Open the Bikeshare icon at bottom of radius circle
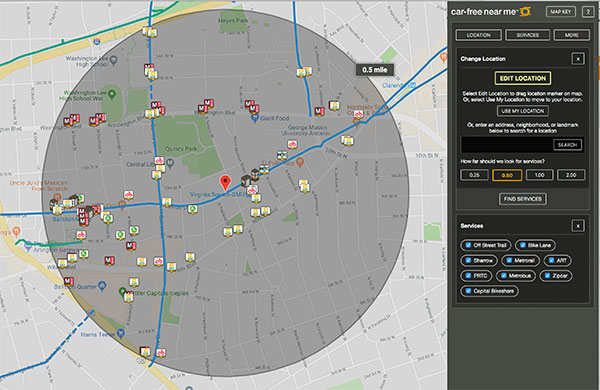Image resolution: width=600 pixels, height=390 pixels. tap(161, 352)
